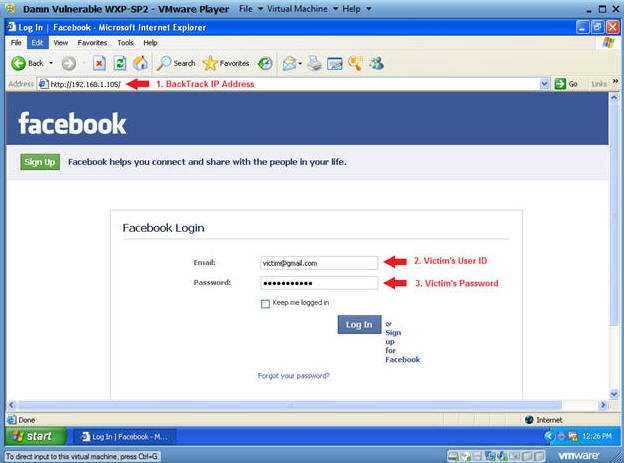Viewport: 624px width, 463px height.
Task: Click the taskbar clock 12:26 PM
Action: pyautogui.click(x=597, y=436)
